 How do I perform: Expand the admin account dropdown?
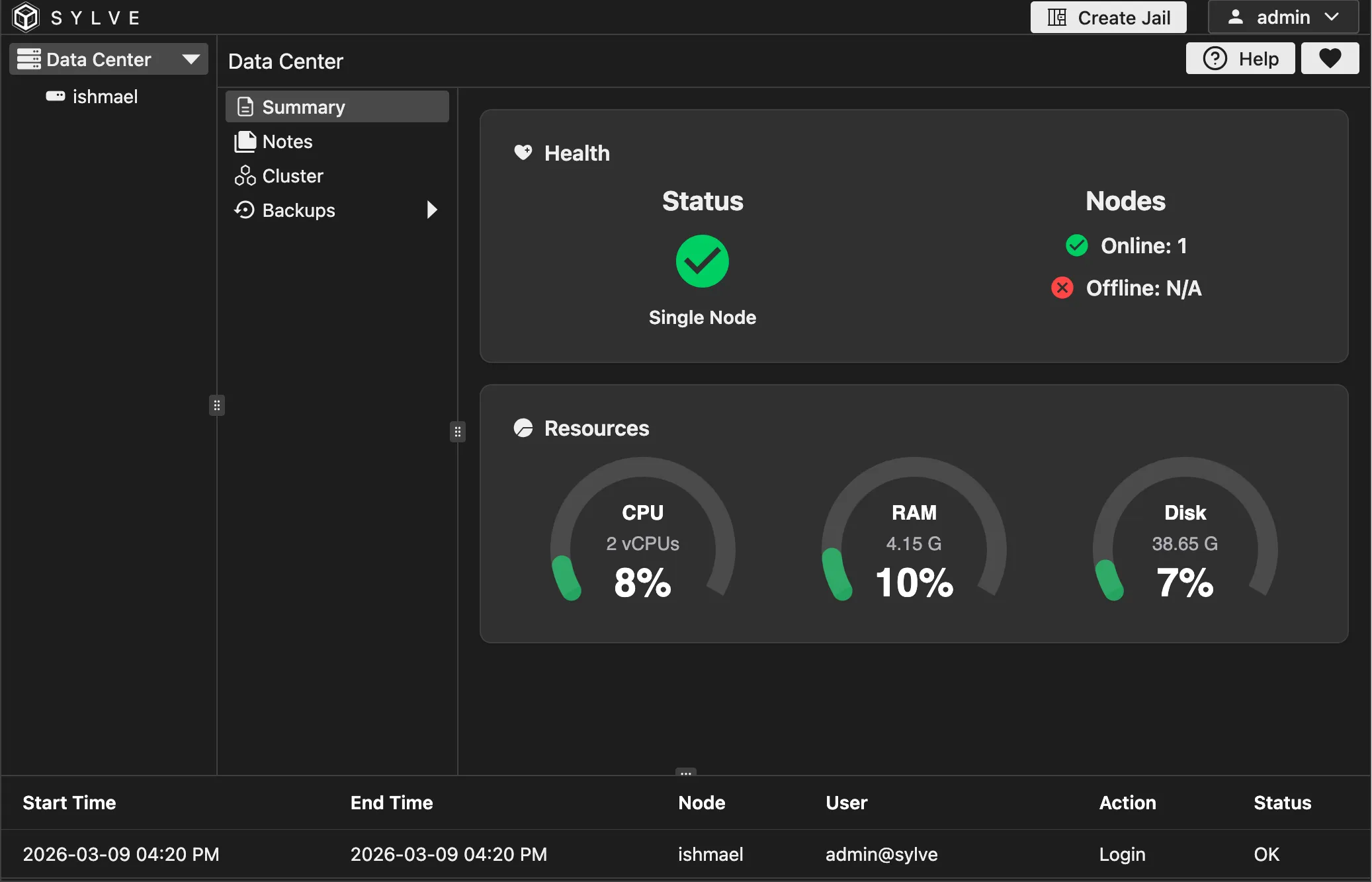(x=1332, y=17)
